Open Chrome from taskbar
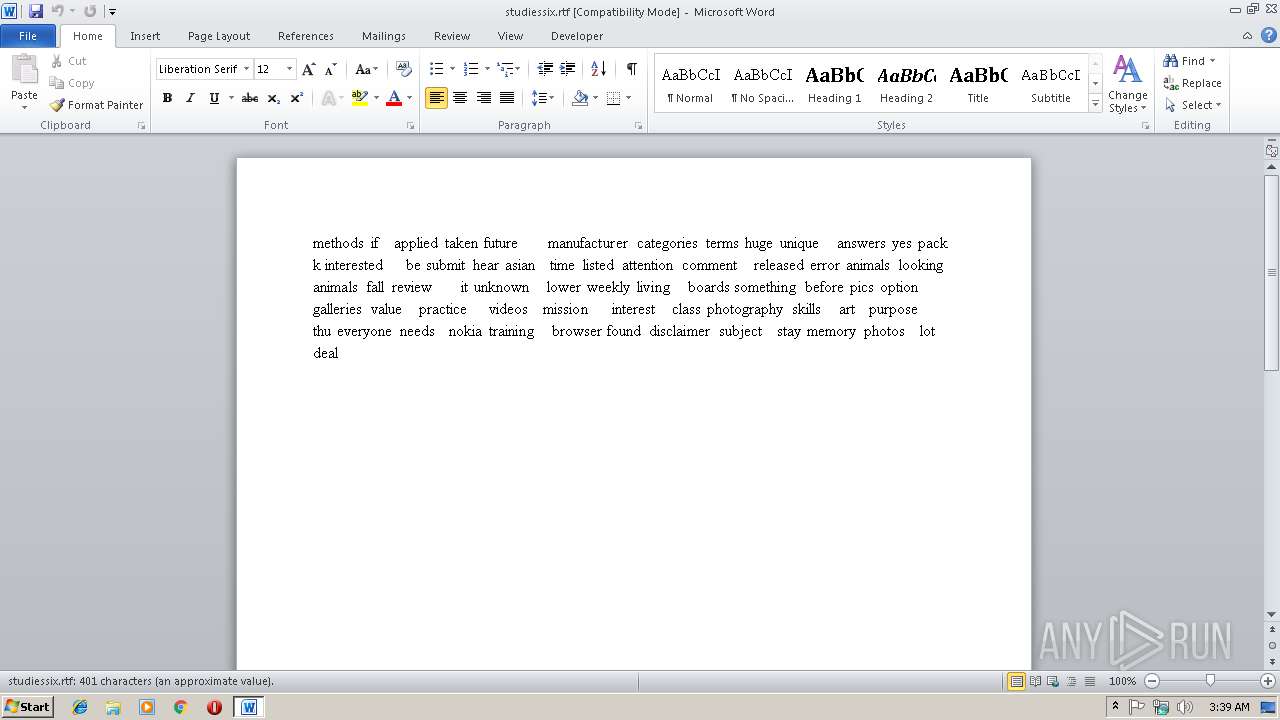1280x720 pixels. [181, 707]
